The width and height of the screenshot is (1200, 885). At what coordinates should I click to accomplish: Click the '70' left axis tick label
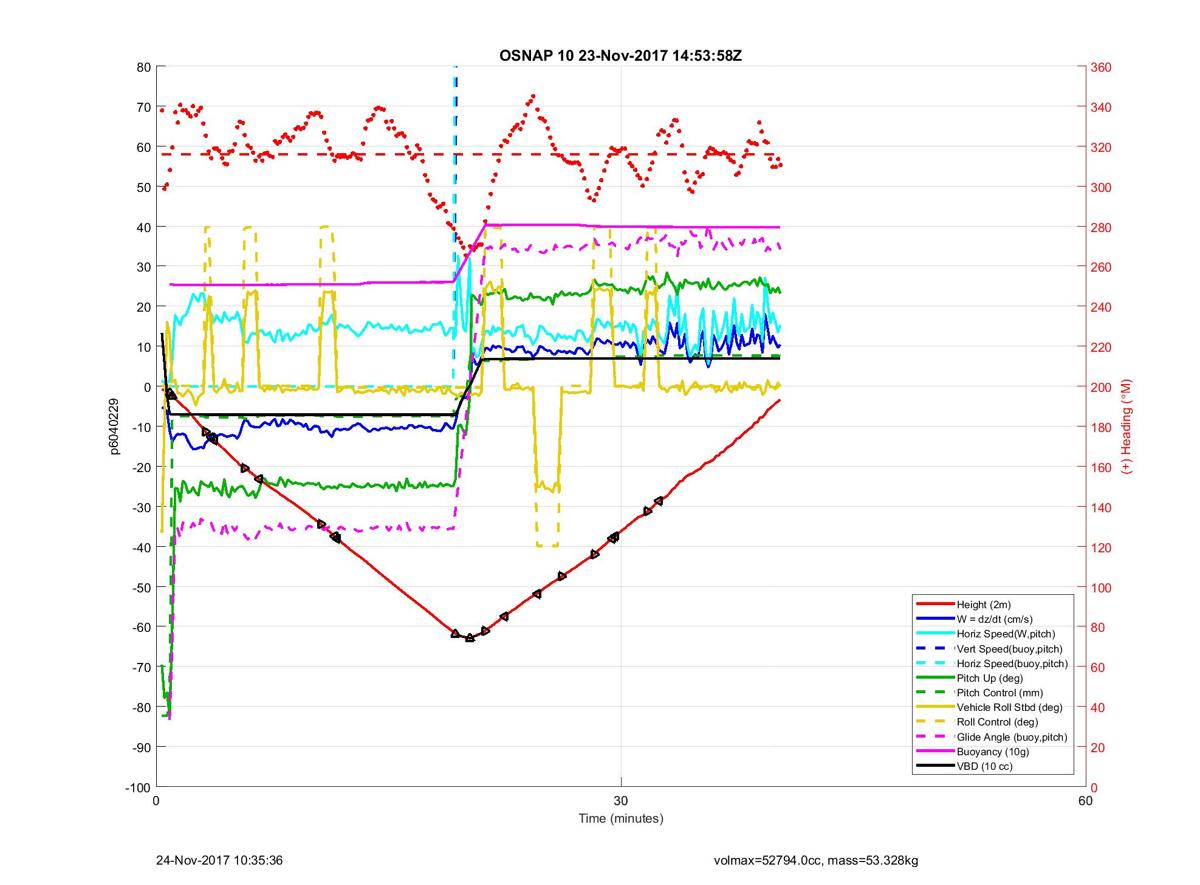[144, 107]
